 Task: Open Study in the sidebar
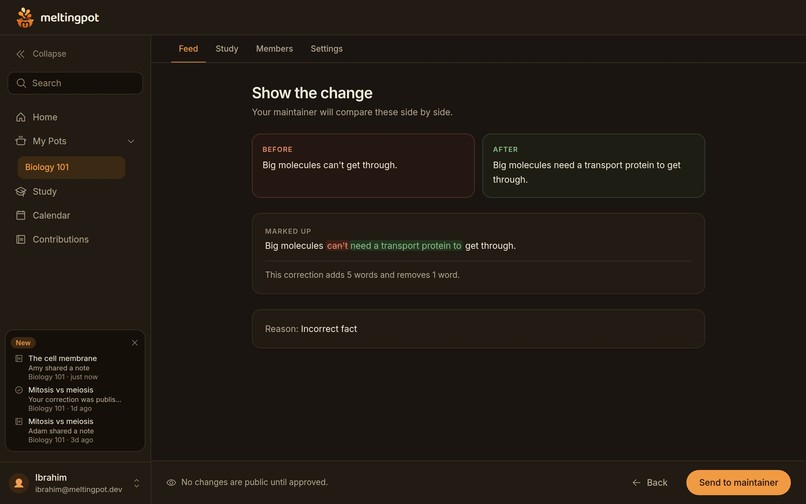75,191
